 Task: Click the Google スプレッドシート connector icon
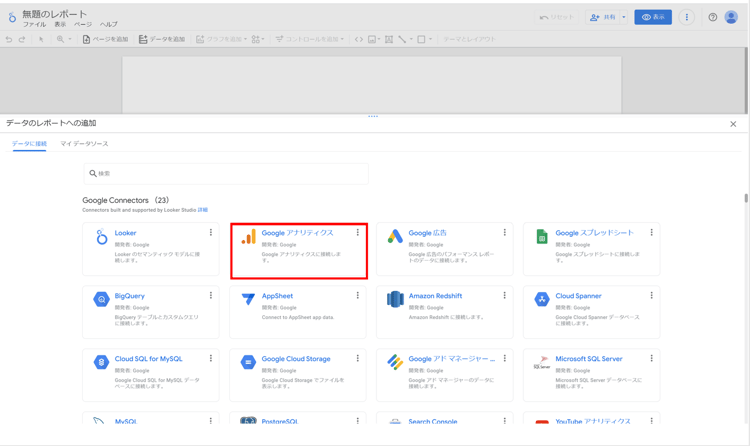coord(542,237)
